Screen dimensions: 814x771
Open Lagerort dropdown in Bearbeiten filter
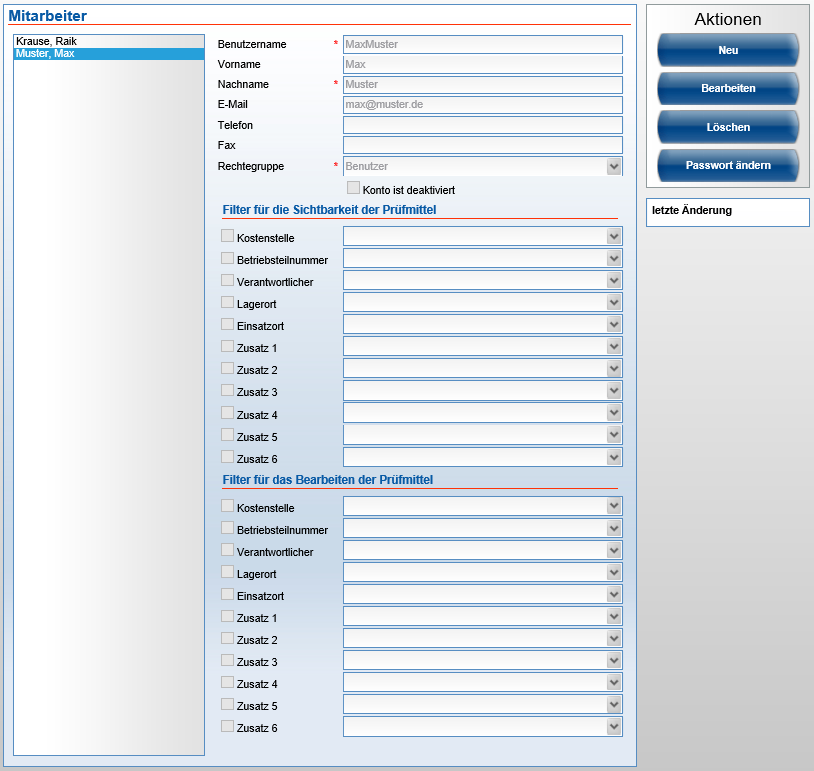pos(483,572)
